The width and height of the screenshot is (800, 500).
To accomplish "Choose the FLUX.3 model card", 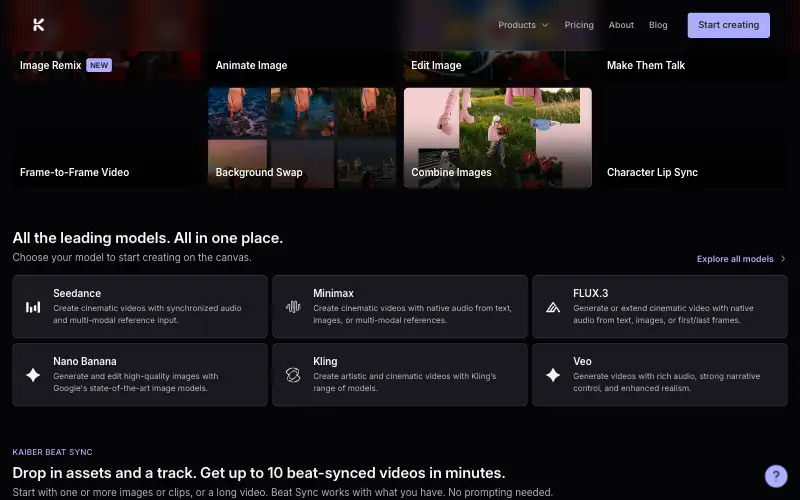I will click(660, 307).
